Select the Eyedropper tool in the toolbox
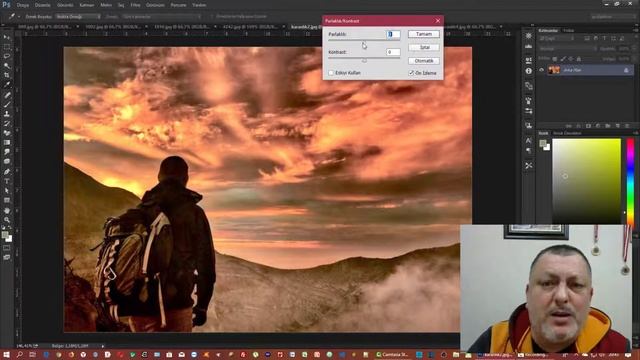 (7, 84)
